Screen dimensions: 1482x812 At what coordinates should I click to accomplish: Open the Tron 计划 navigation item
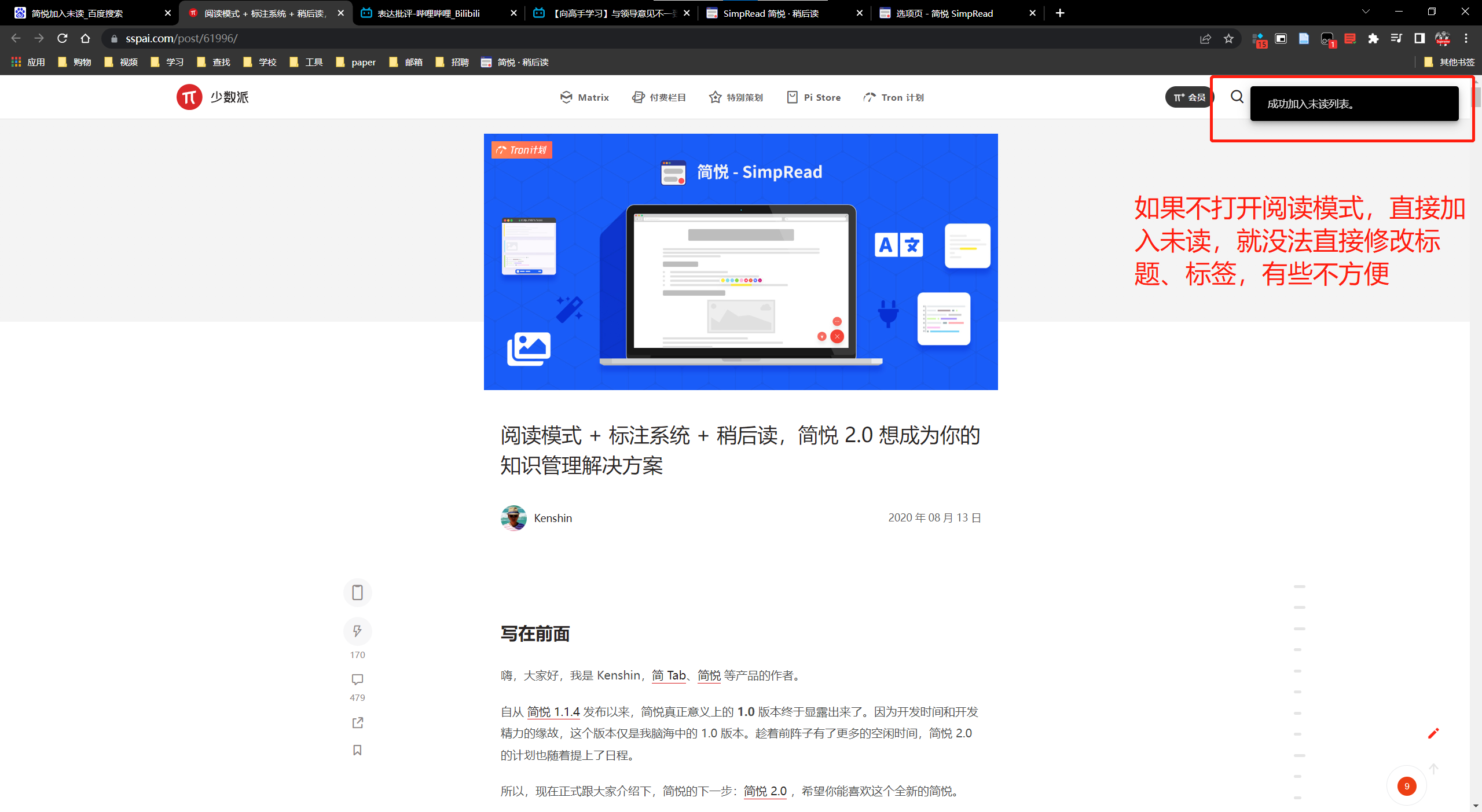894,97
